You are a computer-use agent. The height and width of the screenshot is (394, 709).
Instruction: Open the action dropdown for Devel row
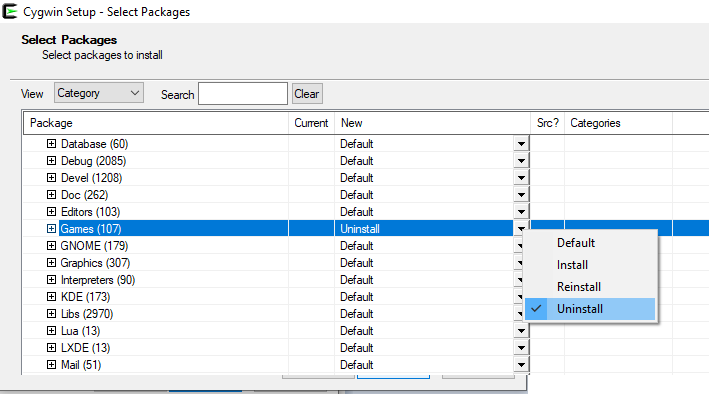(521, 178)
